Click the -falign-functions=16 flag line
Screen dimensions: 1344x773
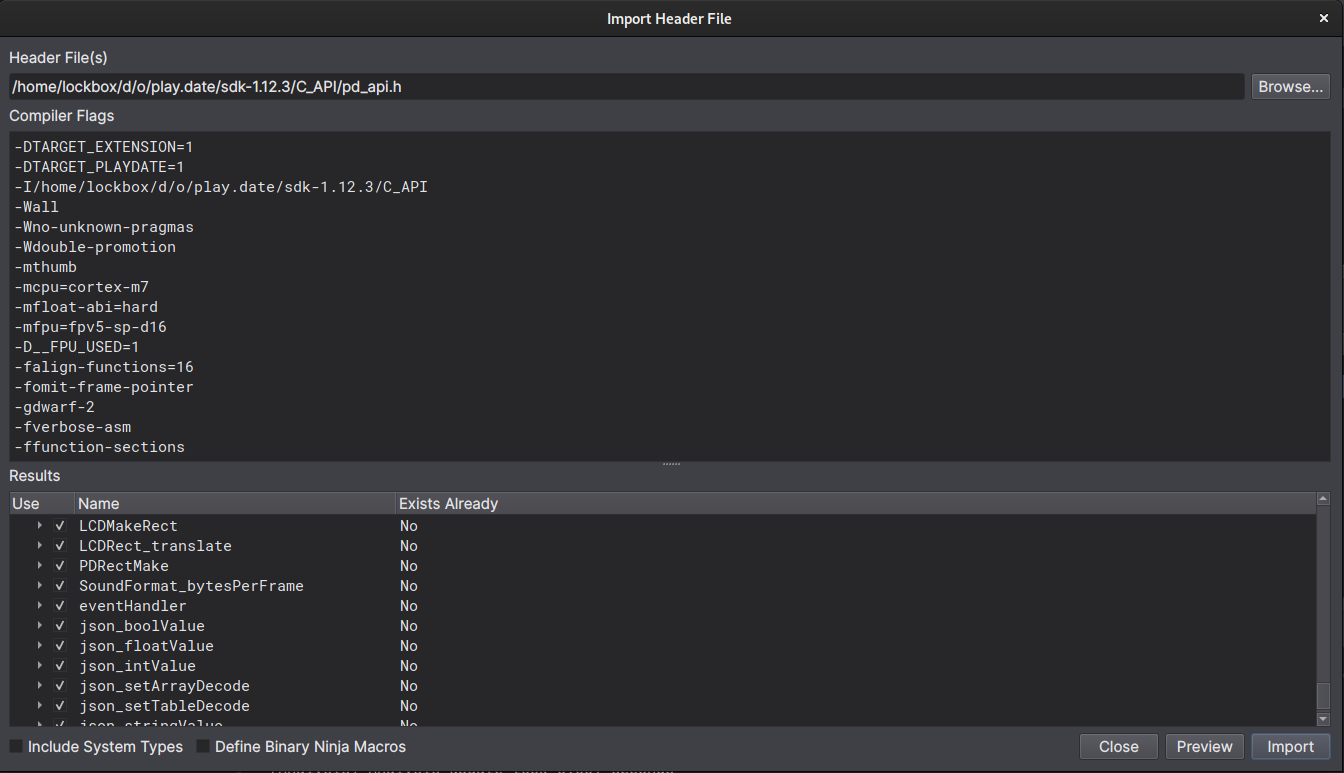click(x=104, y=367)
